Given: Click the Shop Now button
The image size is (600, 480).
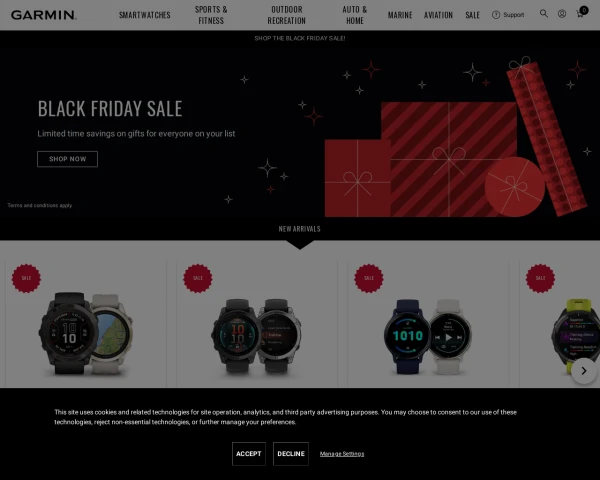Looking at the screenshot, I should pyautogui.click(x=67, y=159).
